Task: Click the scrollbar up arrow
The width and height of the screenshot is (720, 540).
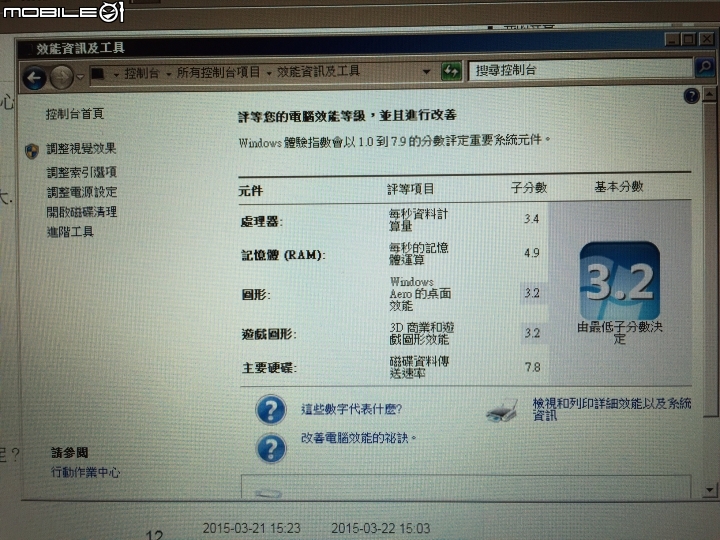Action: [x=710, y=95]
